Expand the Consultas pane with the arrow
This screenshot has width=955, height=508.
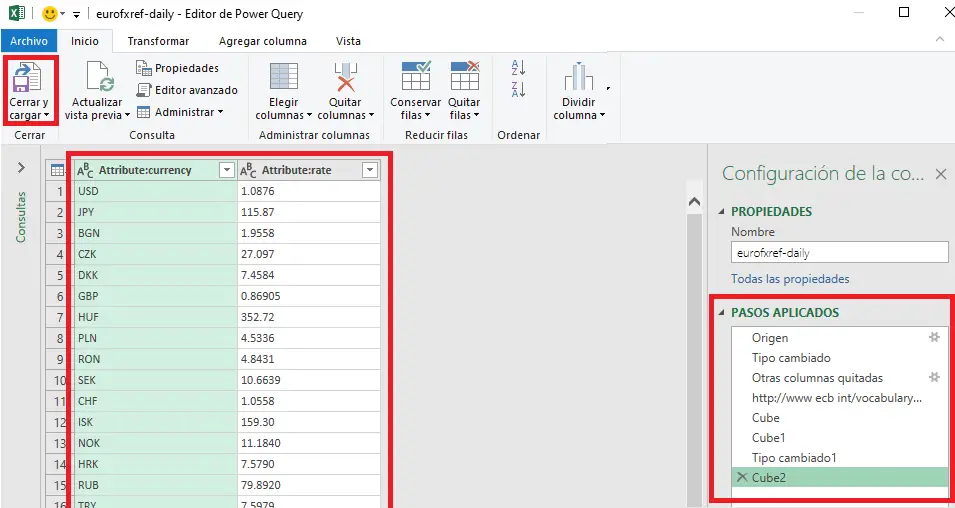click(x=21, y=168)
